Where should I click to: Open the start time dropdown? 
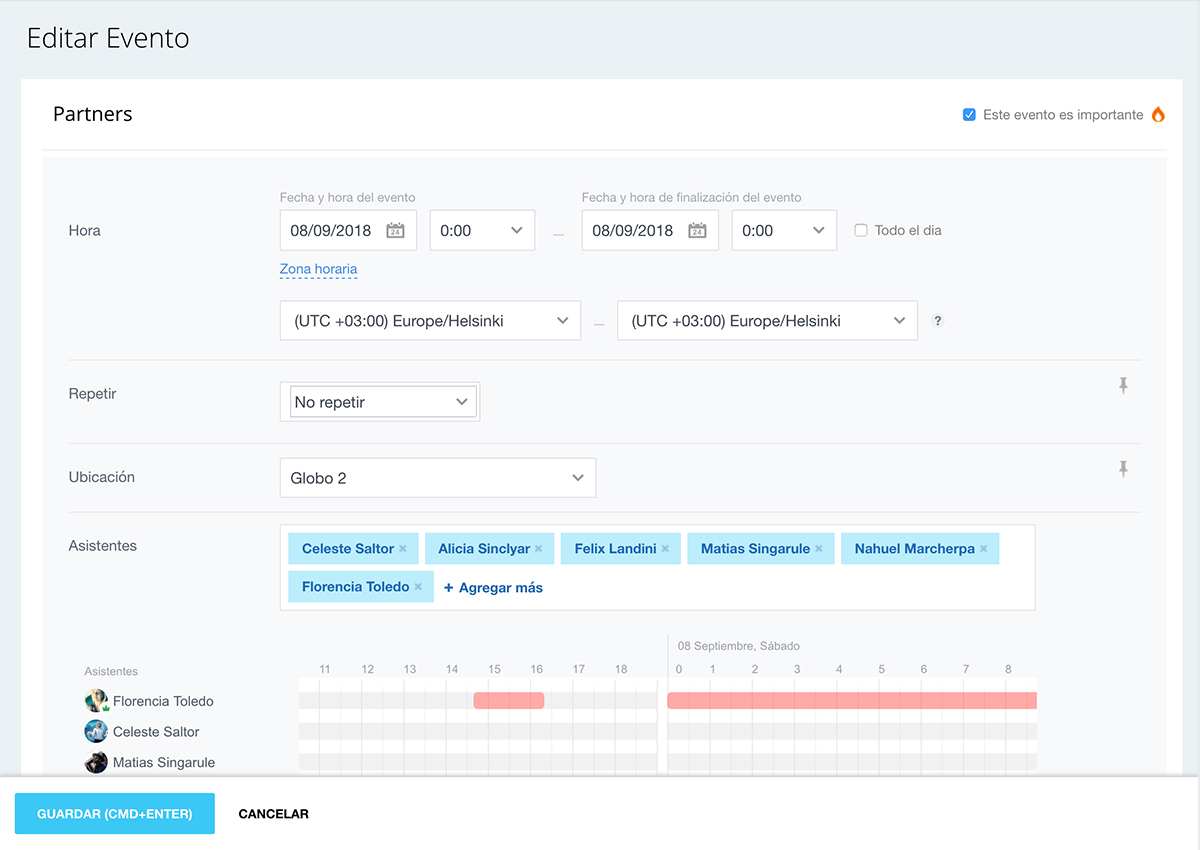point(482,230)
